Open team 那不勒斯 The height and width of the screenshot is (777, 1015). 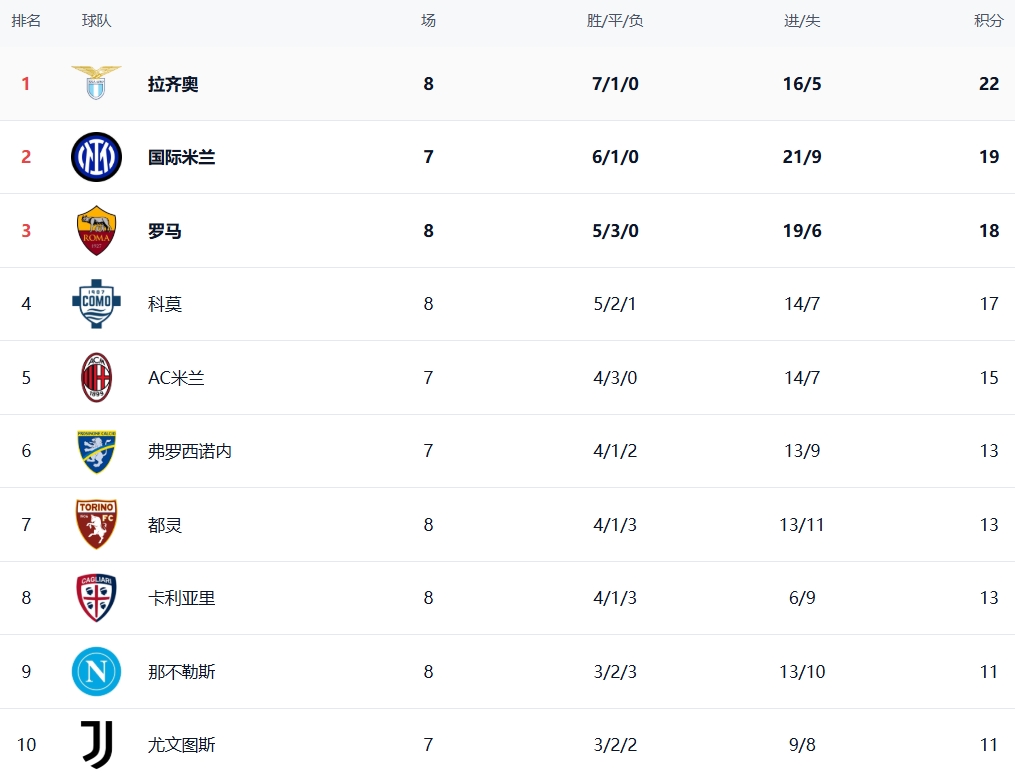tap(181, 672)
